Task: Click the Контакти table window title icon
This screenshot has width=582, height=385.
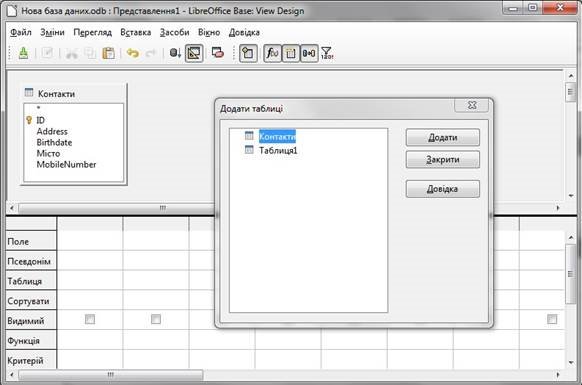Action: point(29,92)
